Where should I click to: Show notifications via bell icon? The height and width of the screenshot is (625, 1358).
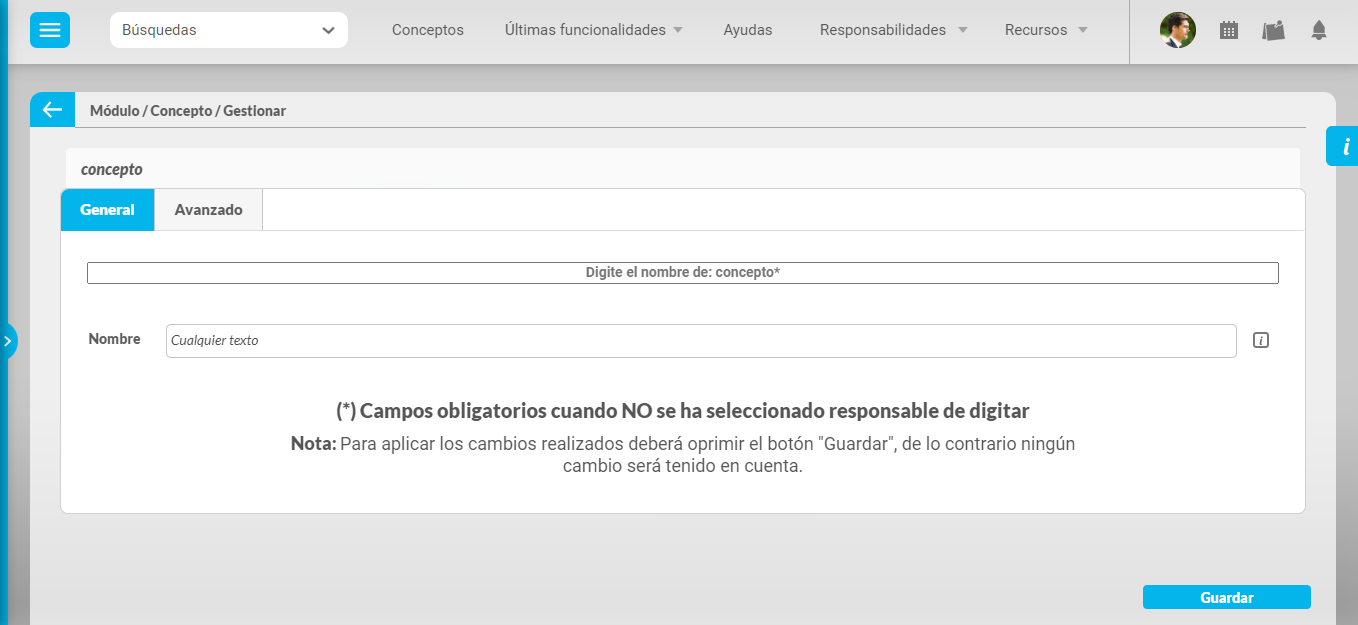1319,30
